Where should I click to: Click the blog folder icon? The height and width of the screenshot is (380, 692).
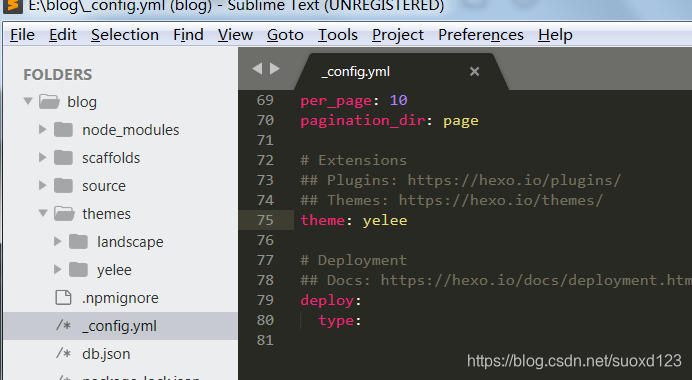[49, 102]
